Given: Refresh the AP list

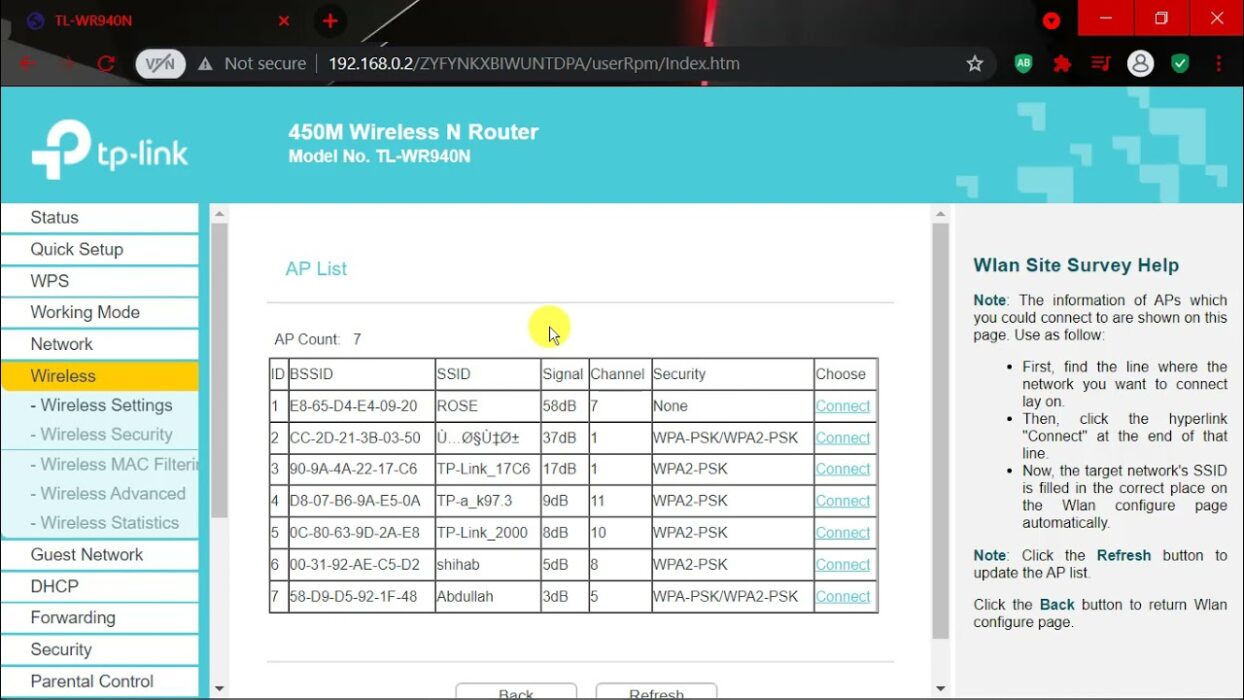Looking at the screenshot, I should point(656,692).
